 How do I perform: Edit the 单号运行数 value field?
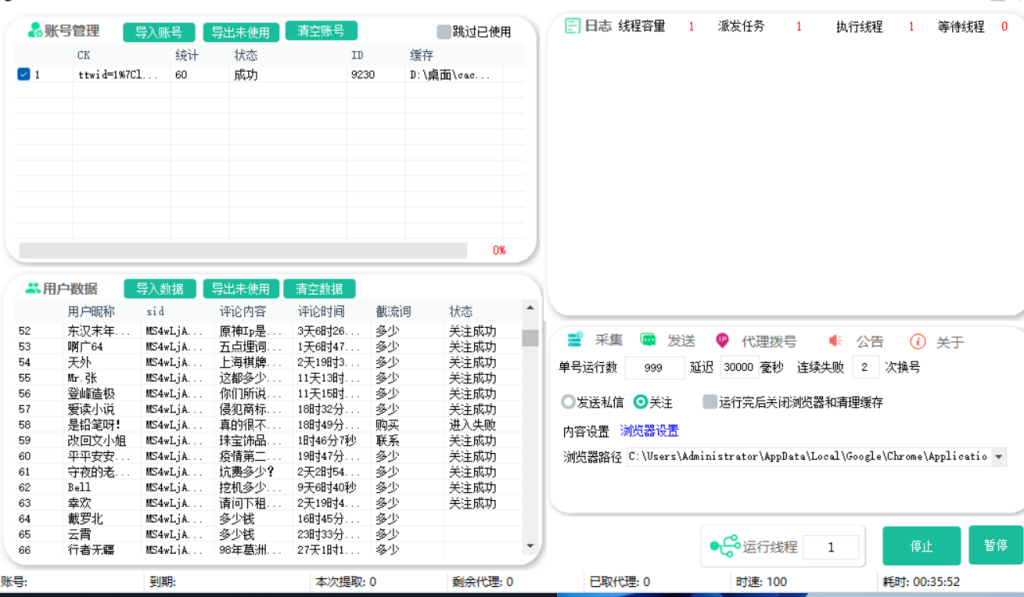pos(655,367)
